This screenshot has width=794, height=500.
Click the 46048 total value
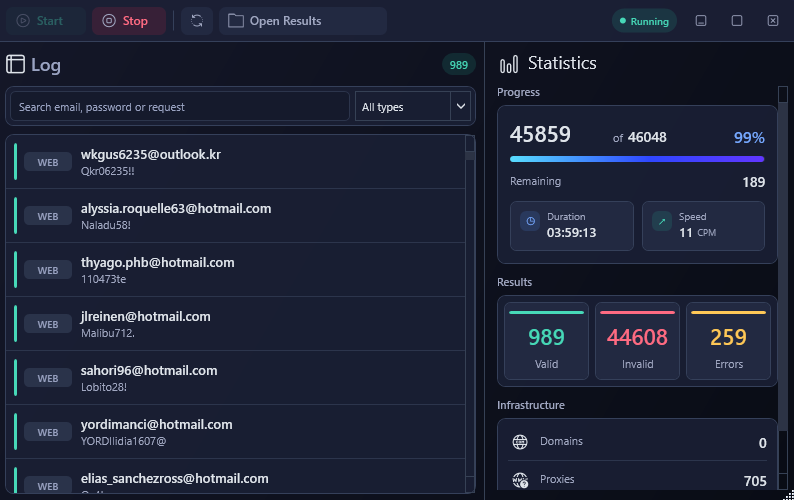647,137
